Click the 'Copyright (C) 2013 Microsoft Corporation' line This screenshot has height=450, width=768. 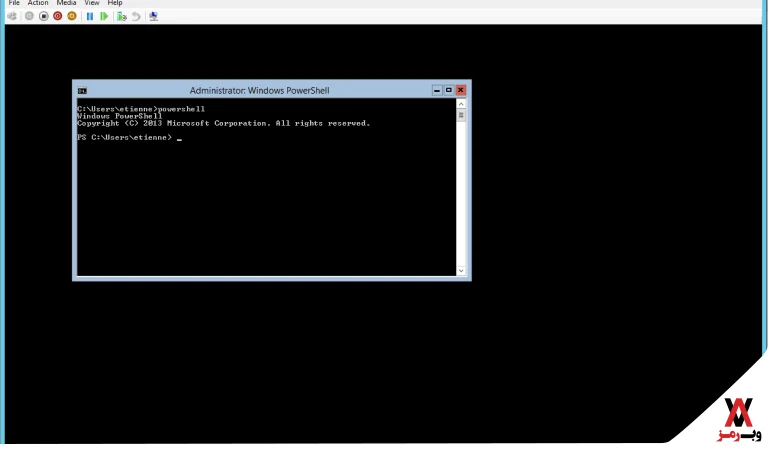tap(223, 123)
